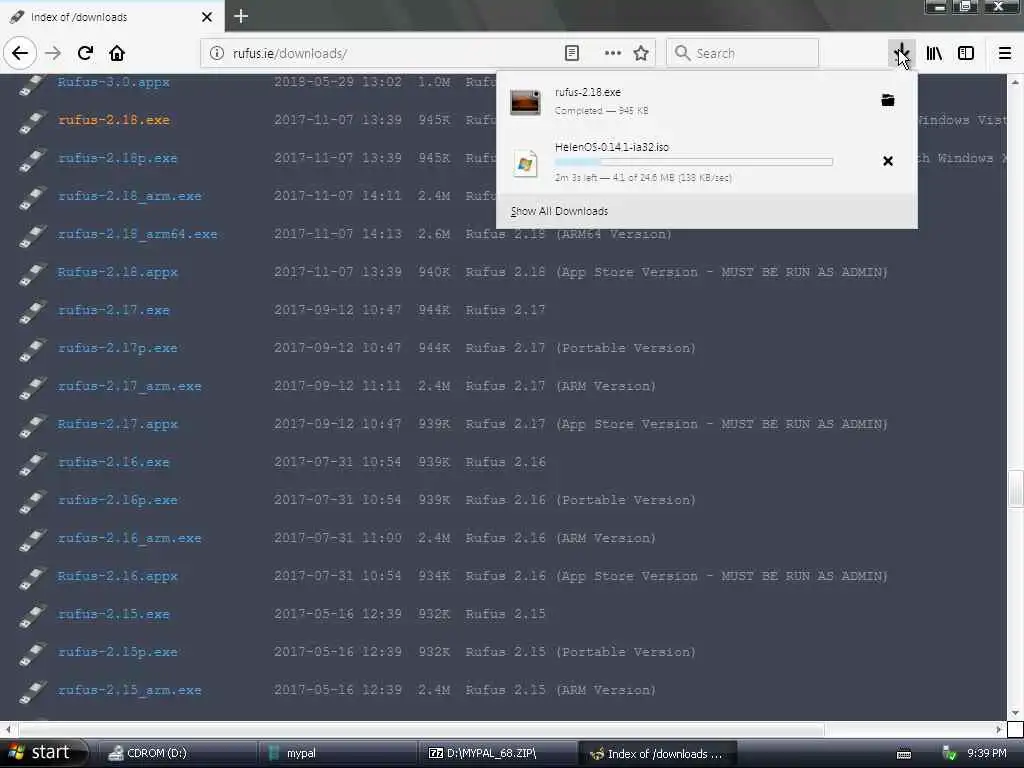
Task: Click USB icon beside rufus-2.16p.exe
Action: click(x=32, y=502)
